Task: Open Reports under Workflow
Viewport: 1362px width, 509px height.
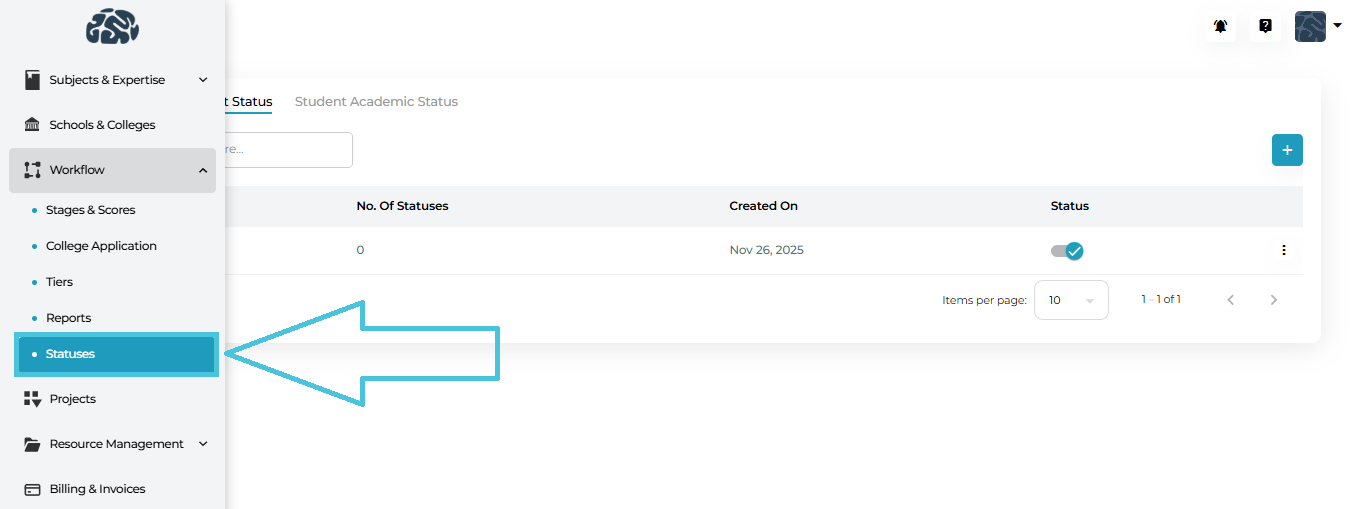Action: click(68, 318)
